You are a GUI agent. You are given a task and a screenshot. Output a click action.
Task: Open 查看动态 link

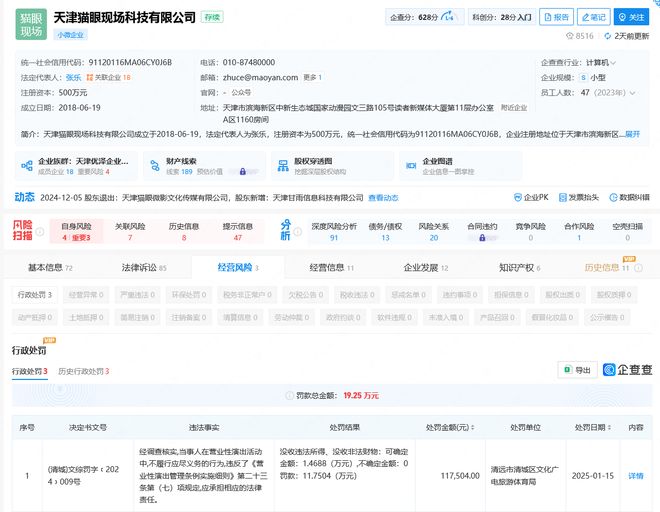pos(383,198)
